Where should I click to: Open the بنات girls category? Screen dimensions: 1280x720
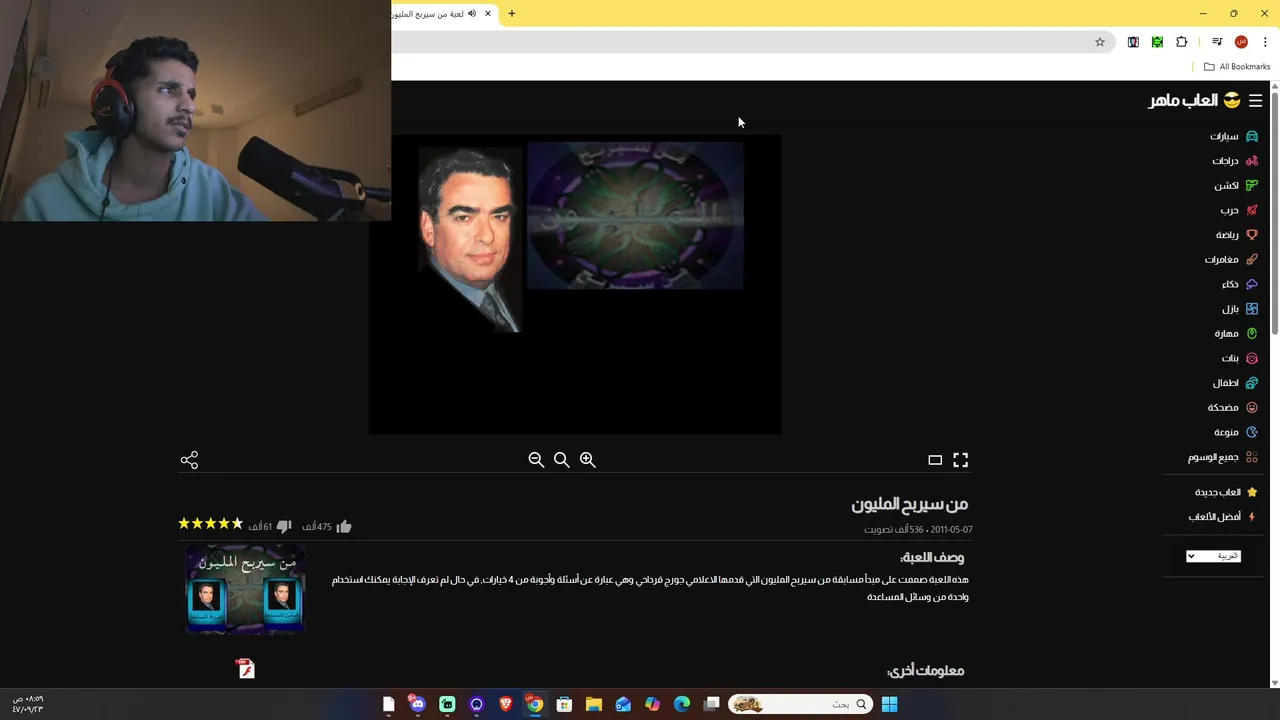(1239, 358)
